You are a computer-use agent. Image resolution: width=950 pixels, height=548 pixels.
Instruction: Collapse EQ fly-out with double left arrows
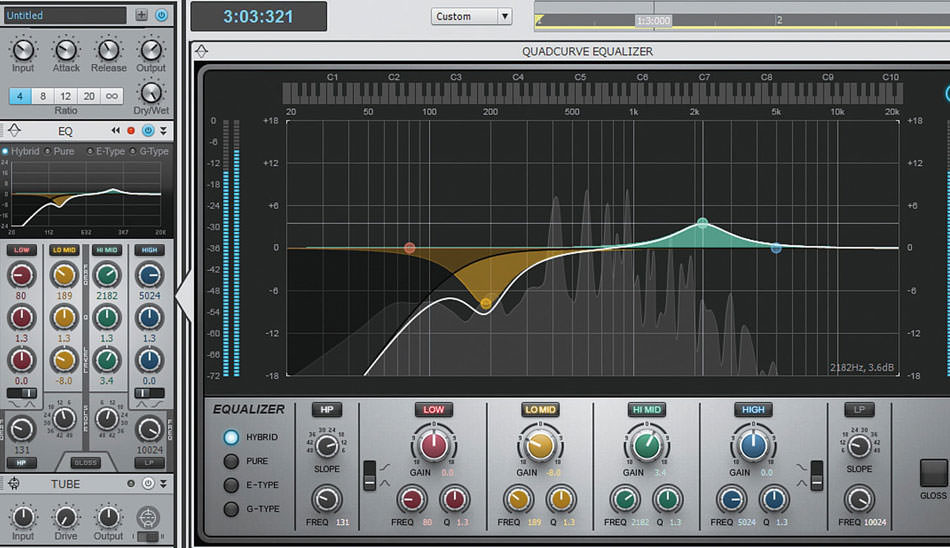point(116,130)
